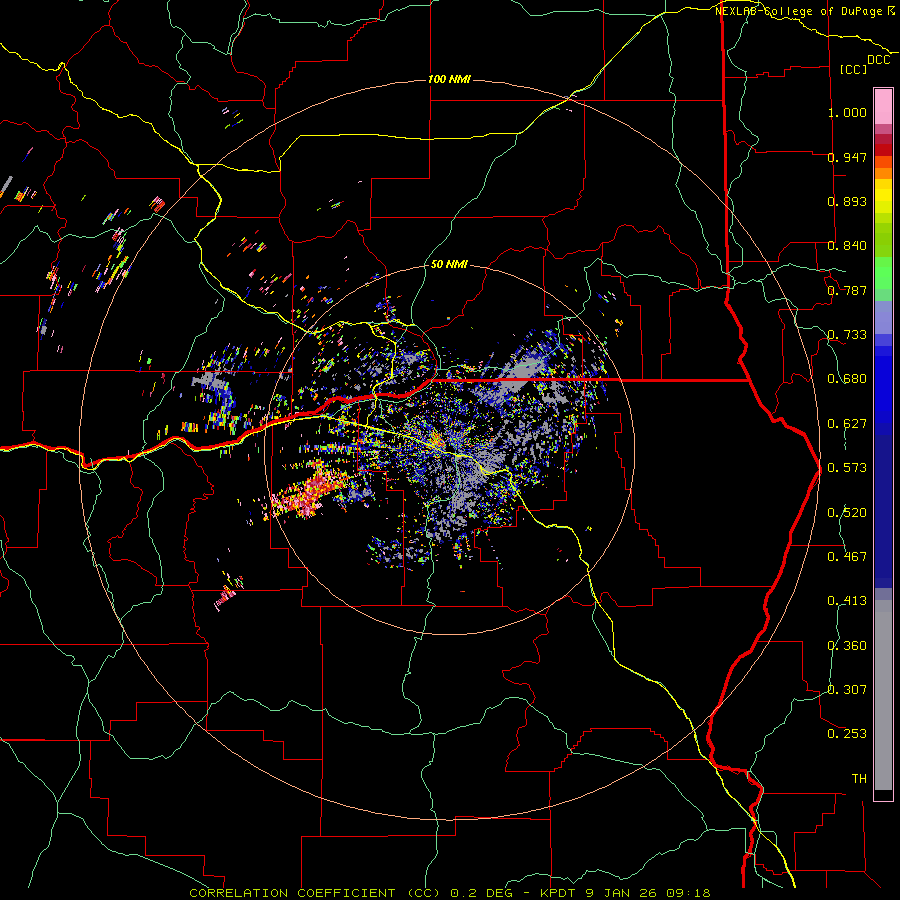Click the 0.360 legend value
The image size is (900, 900).
[847, 645]
